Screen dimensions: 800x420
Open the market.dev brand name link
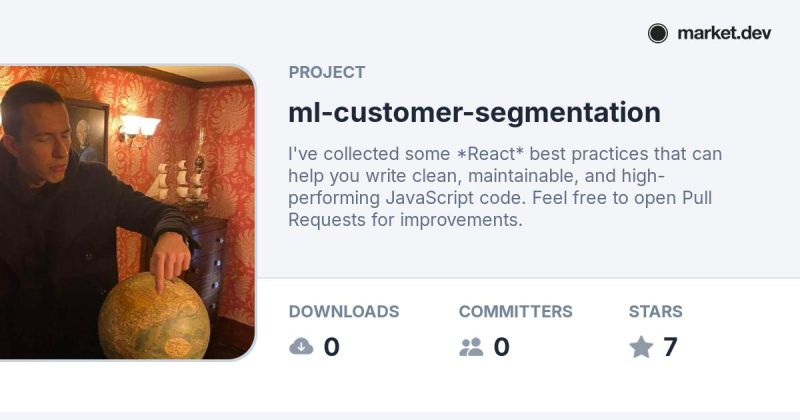pyautogui.click(x=724, y=33)
